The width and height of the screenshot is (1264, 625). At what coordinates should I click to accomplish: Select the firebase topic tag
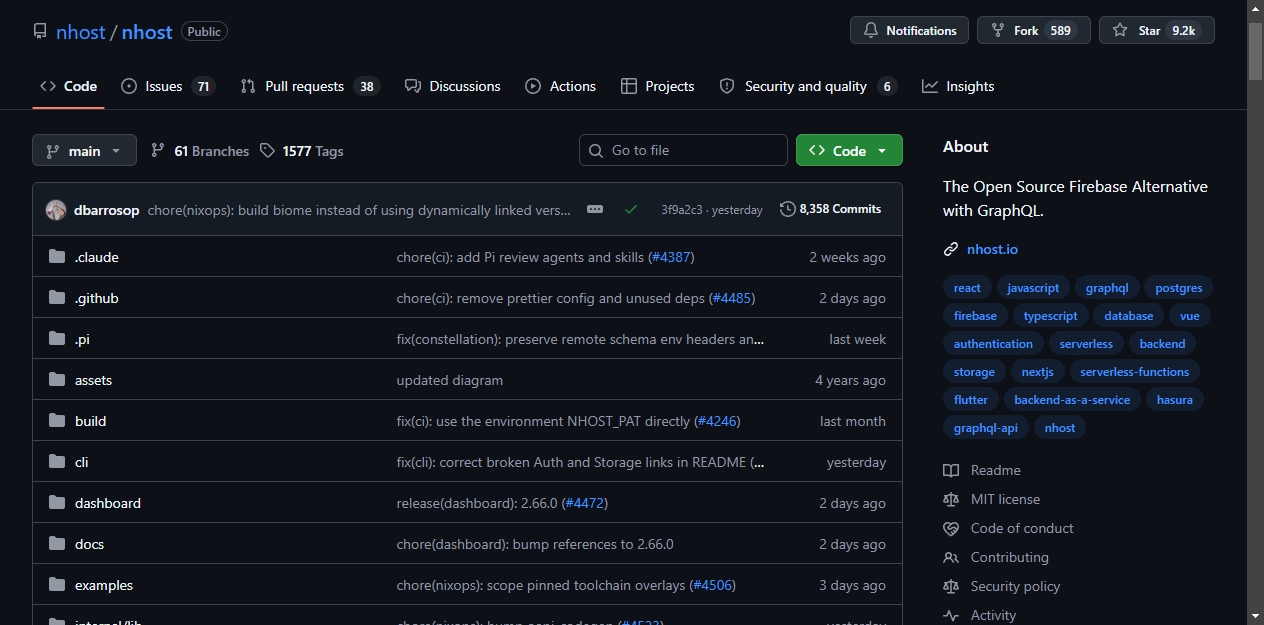(975, 316)
